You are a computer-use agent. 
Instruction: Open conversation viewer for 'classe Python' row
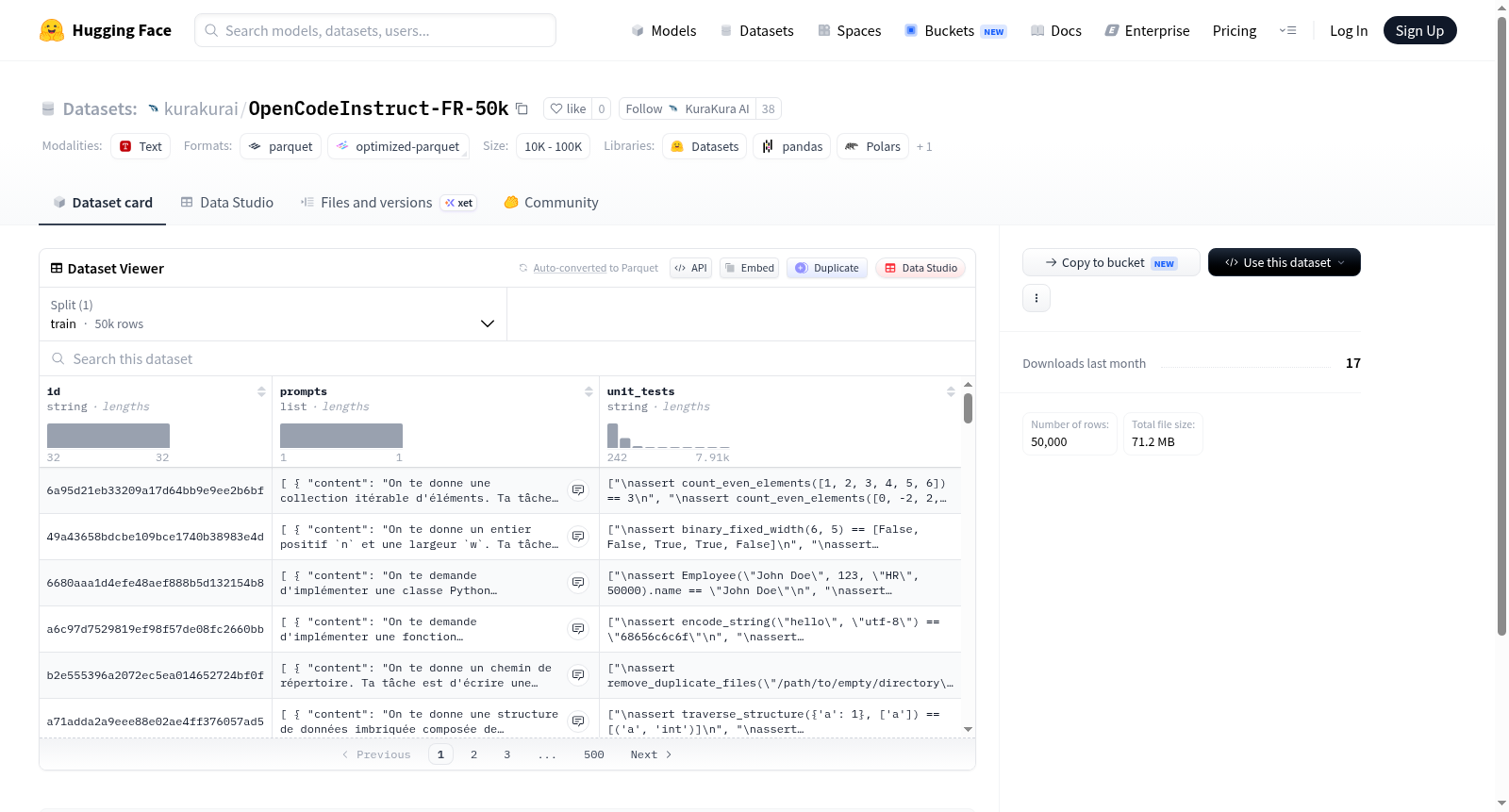click(x=578, y=583)
